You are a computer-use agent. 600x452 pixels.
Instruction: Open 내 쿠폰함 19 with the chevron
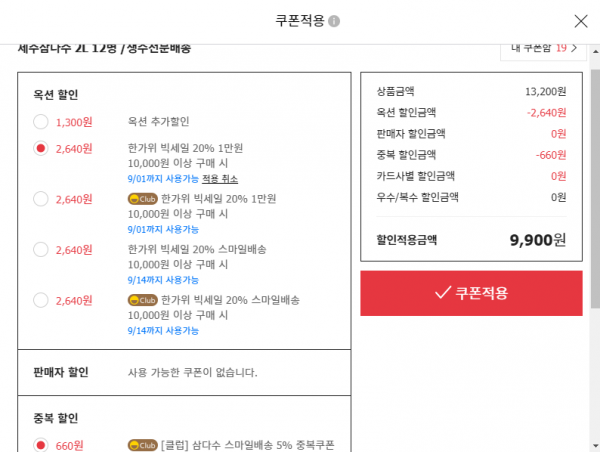pos(543,49)
